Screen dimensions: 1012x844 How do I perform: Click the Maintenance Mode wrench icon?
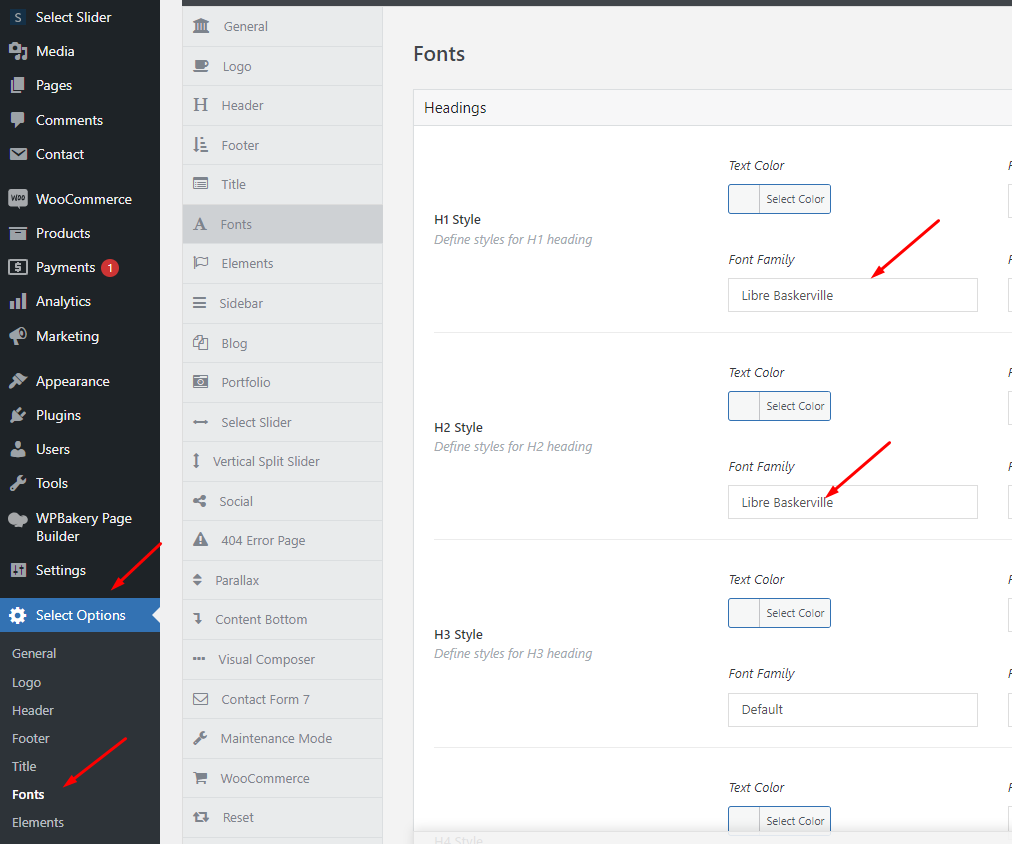(x=200, y=738)
